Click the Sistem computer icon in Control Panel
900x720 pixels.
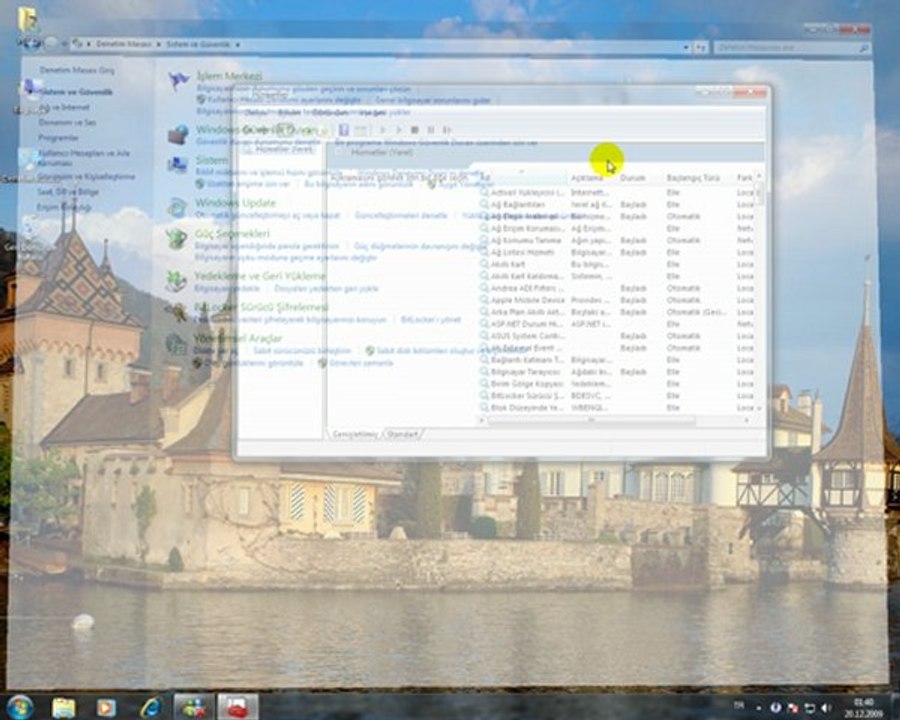click(177, 165)
